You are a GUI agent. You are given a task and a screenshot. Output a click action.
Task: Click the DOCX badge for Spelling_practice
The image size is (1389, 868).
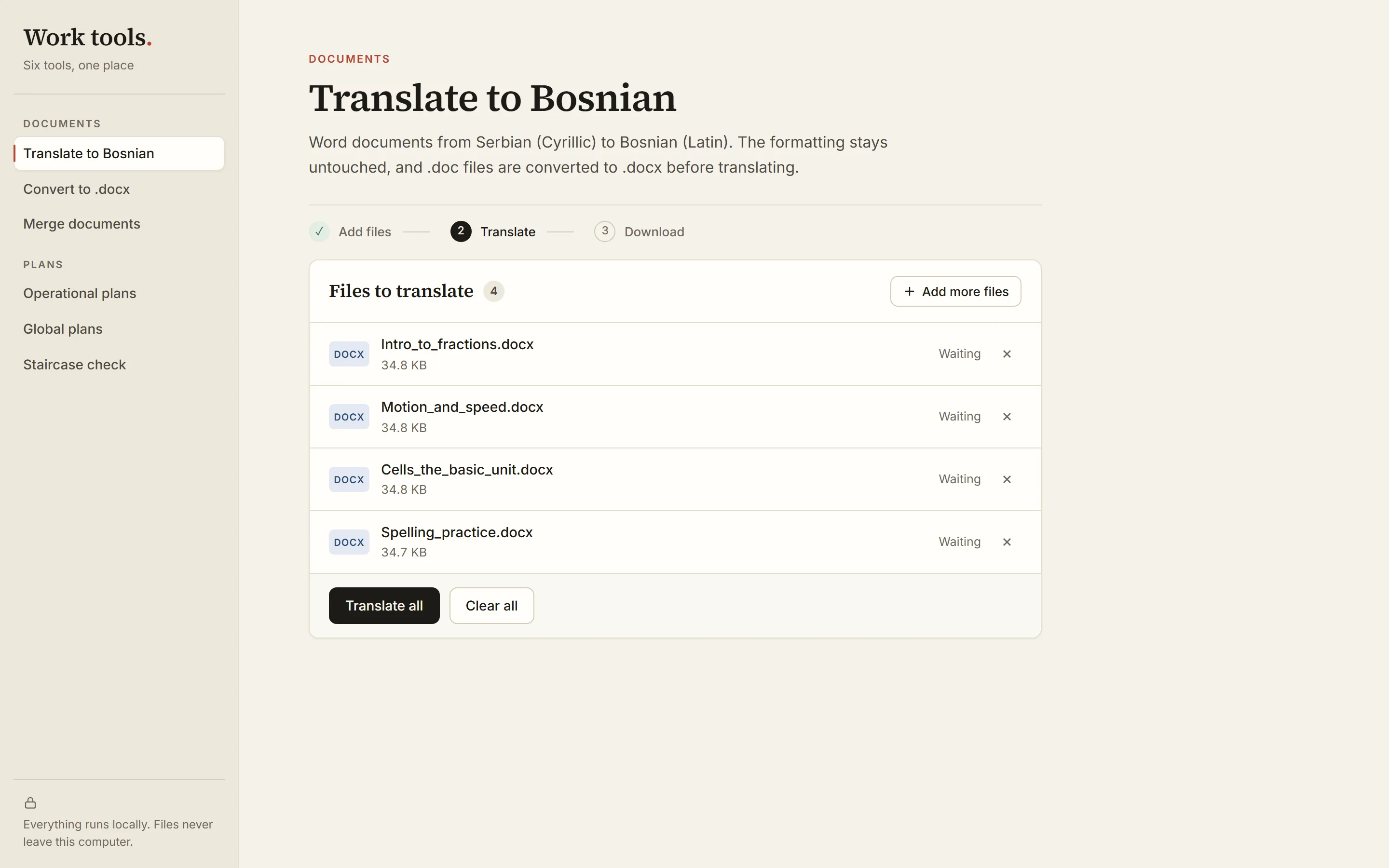tap(349, 542)
